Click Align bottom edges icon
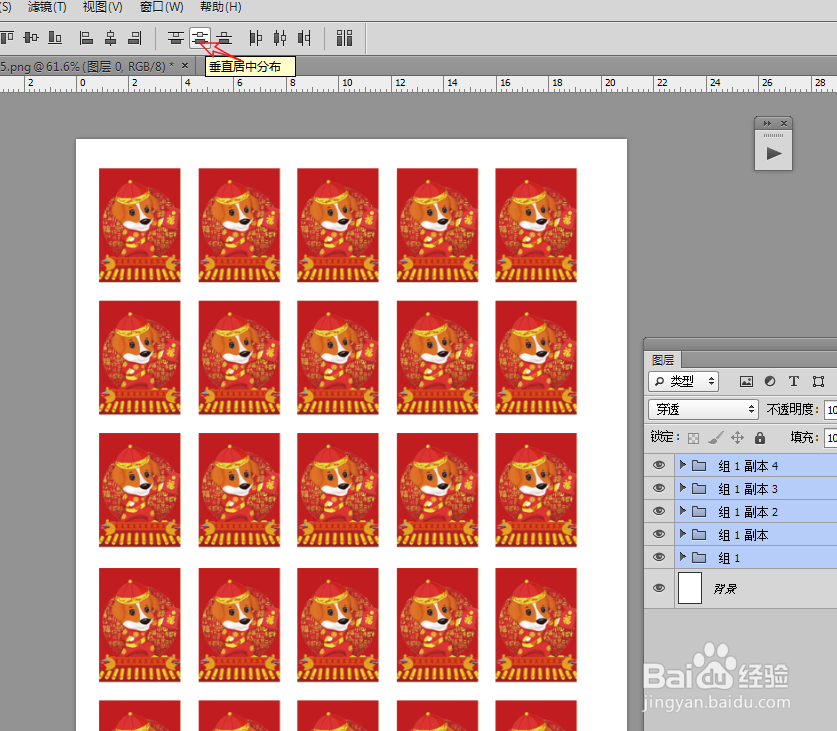 coord(55,37)
